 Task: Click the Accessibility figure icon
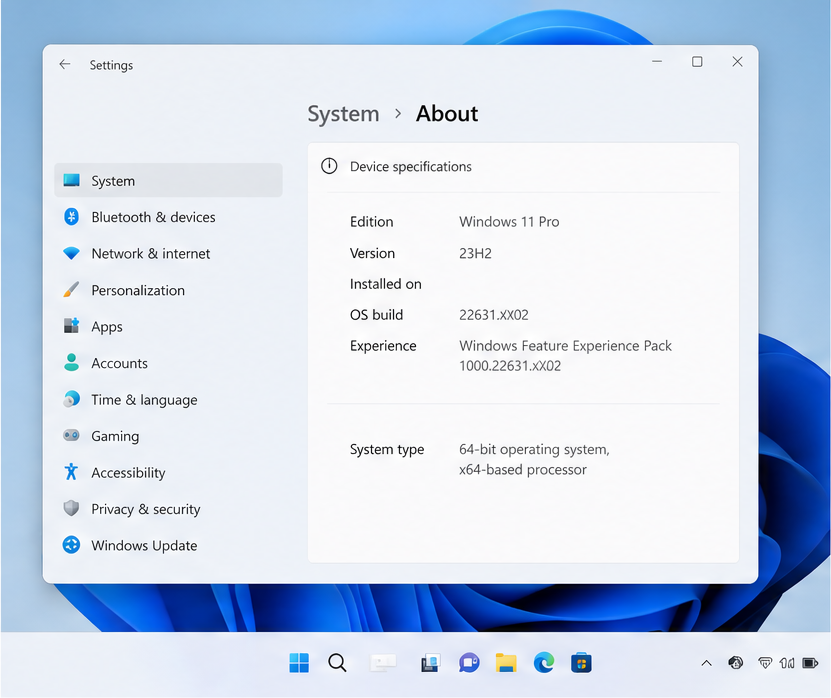tap(71, 472)
